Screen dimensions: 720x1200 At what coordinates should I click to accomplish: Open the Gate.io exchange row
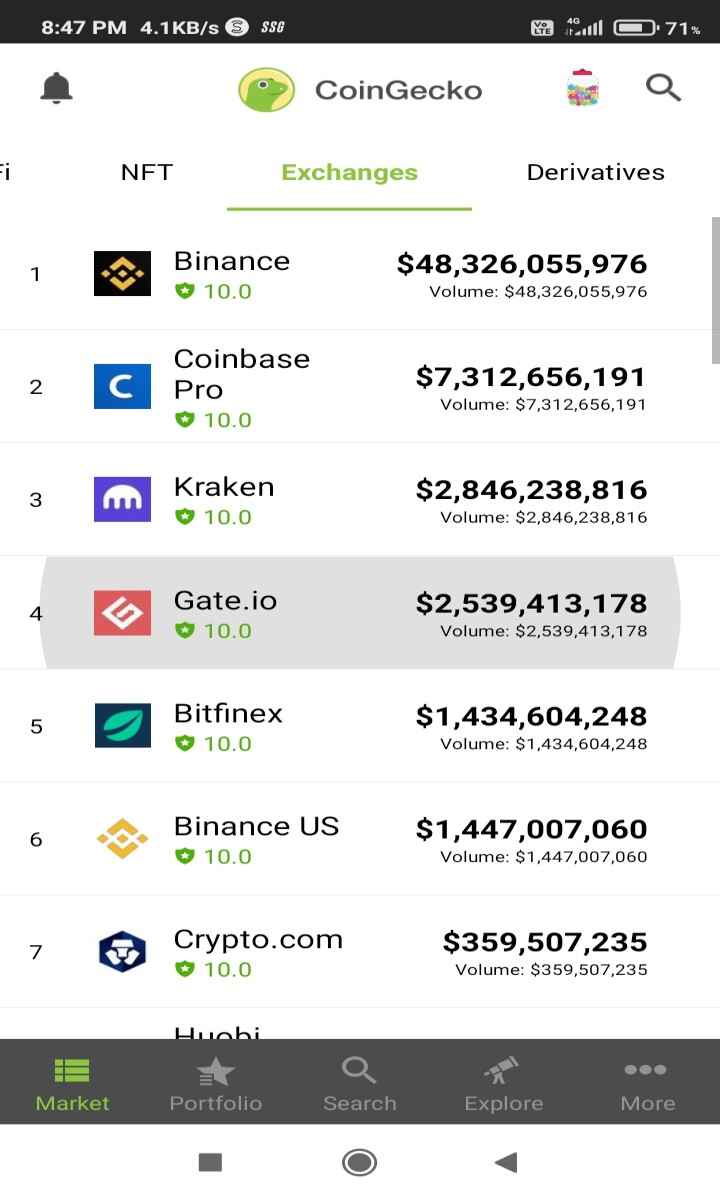point(360,612)
